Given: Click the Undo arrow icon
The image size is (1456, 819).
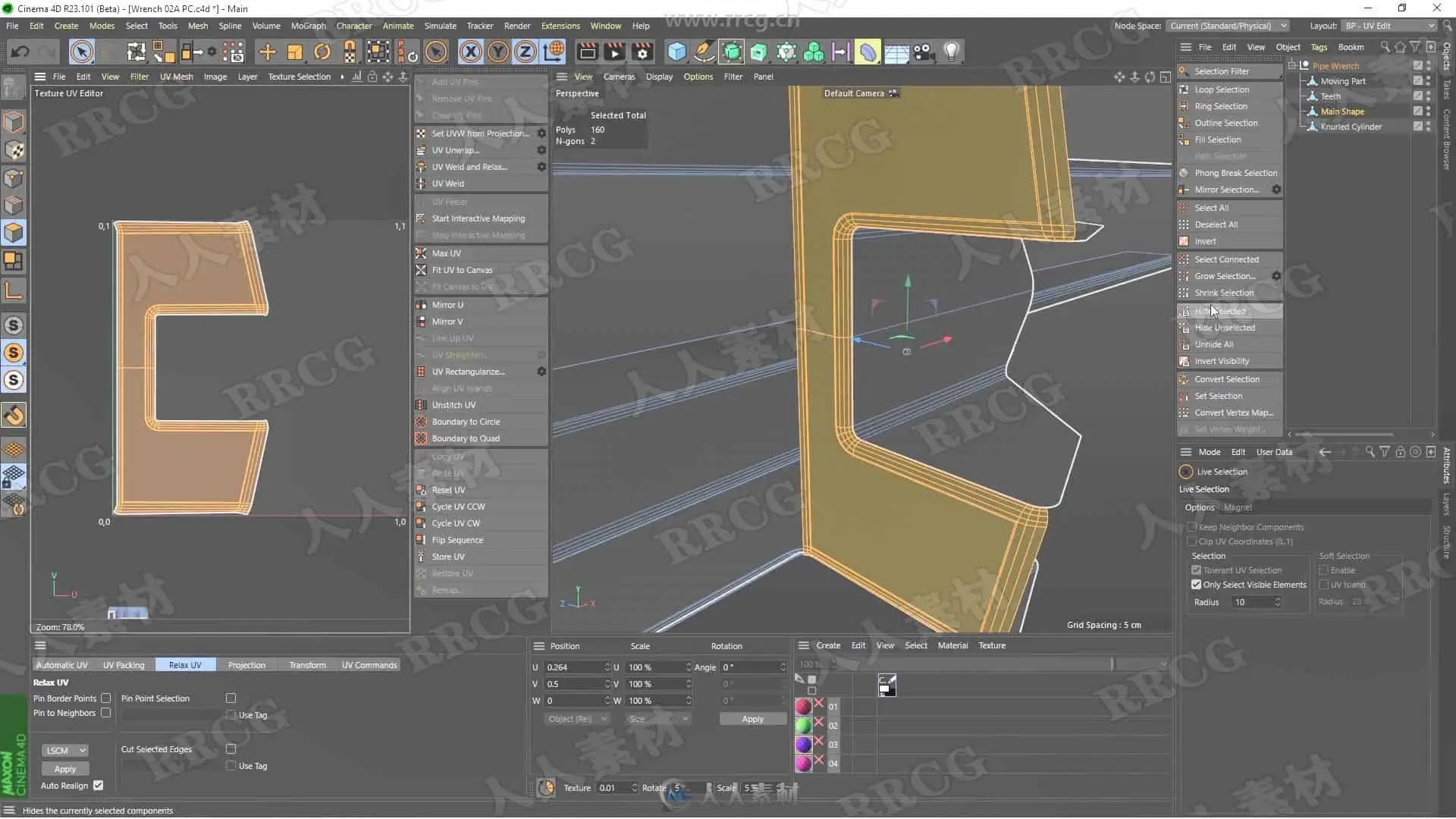Looking at the screenshot, I should (20, 52).
